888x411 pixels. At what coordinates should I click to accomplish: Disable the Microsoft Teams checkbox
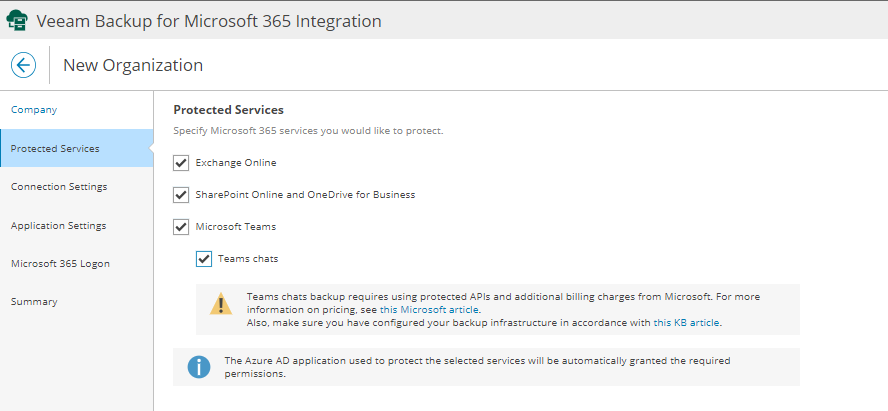[x=181, y=227]
